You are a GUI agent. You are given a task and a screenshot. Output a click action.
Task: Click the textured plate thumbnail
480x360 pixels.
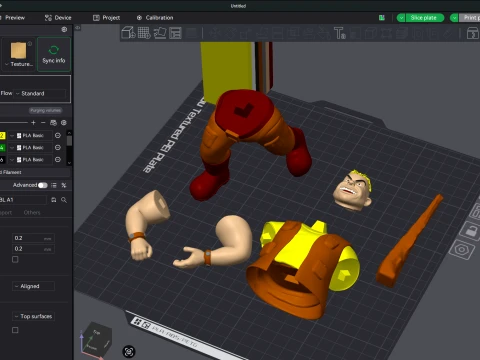coord(18,50)
